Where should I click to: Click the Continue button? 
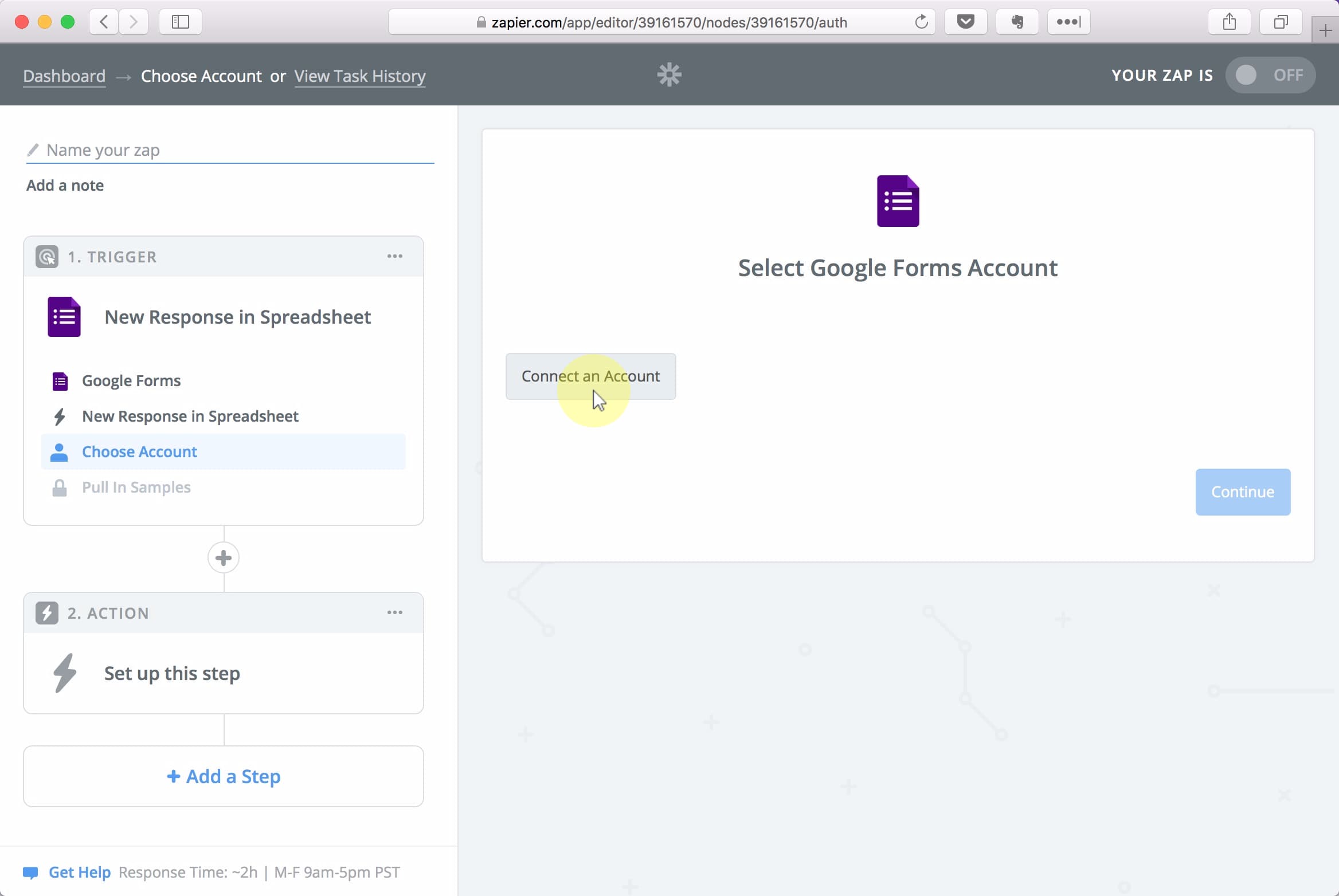pos(1243,491)
